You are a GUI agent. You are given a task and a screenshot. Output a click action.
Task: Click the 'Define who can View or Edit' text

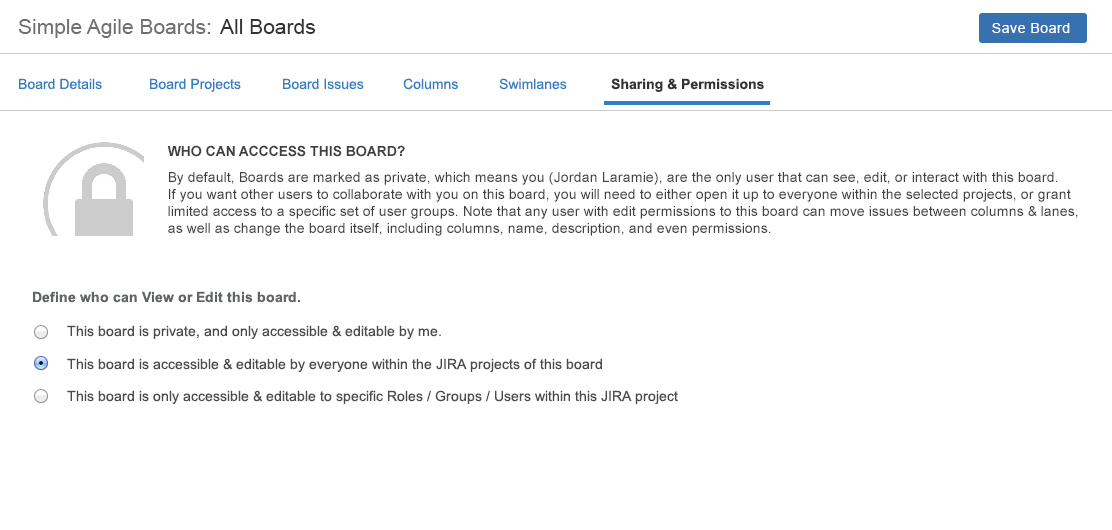coord(167,298)
